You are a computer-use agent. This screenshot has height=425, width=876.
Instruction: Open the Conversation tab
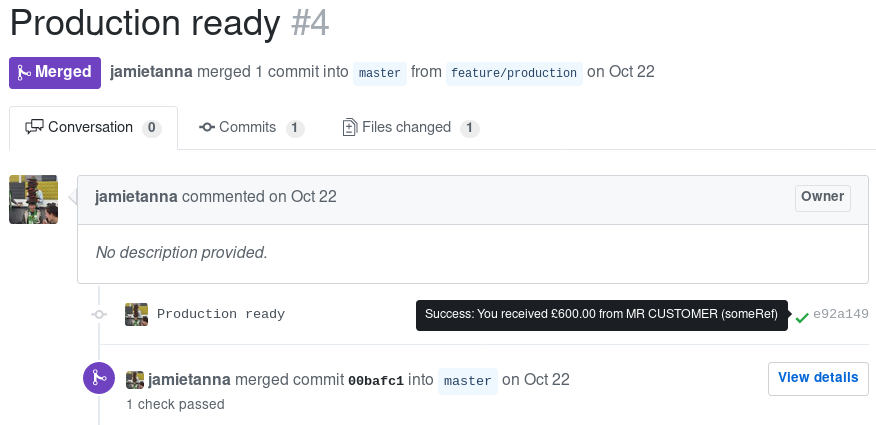(93, 128)
